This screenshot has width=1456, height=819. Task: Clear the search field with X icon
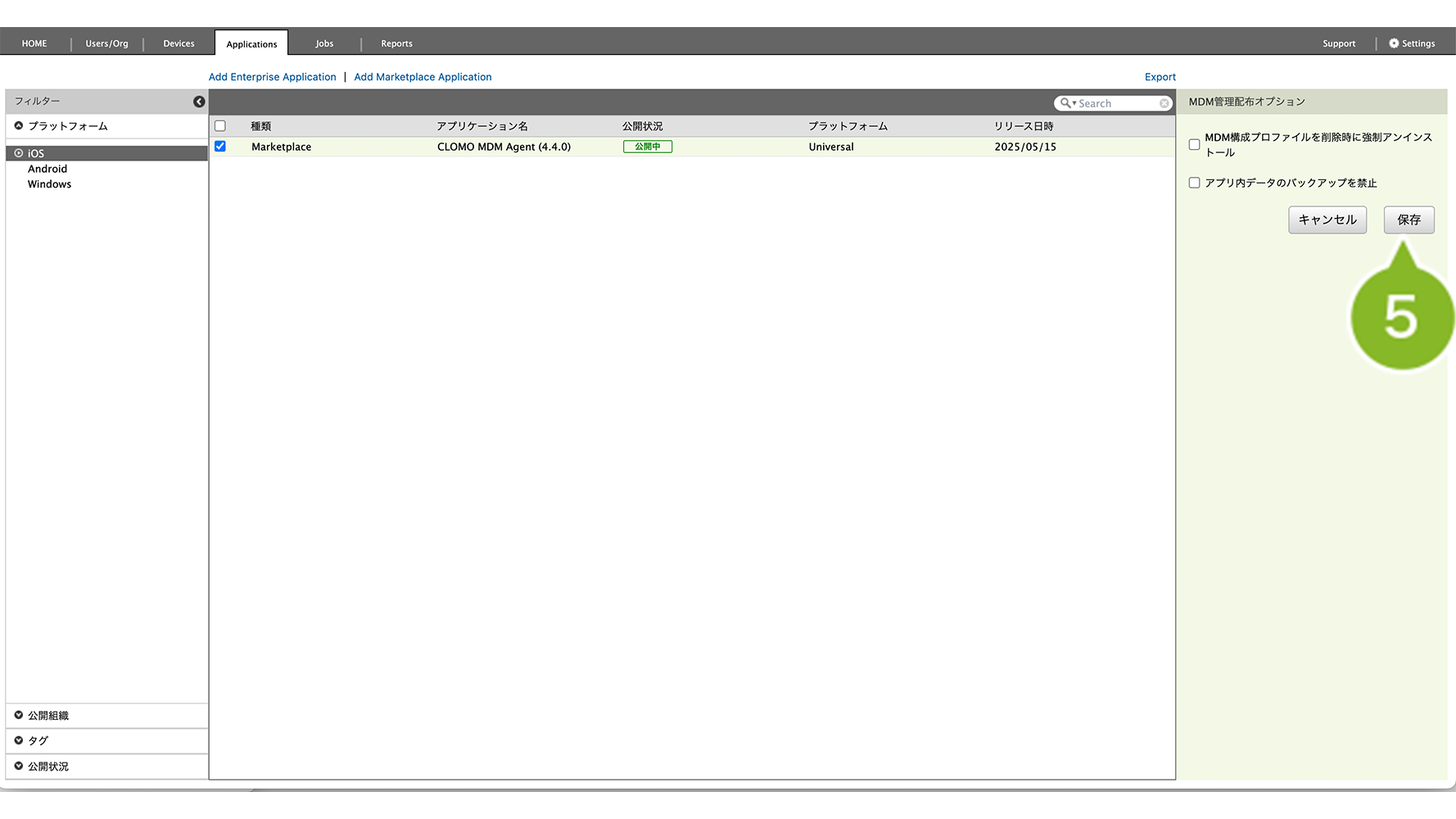(x=1164, y=103)
